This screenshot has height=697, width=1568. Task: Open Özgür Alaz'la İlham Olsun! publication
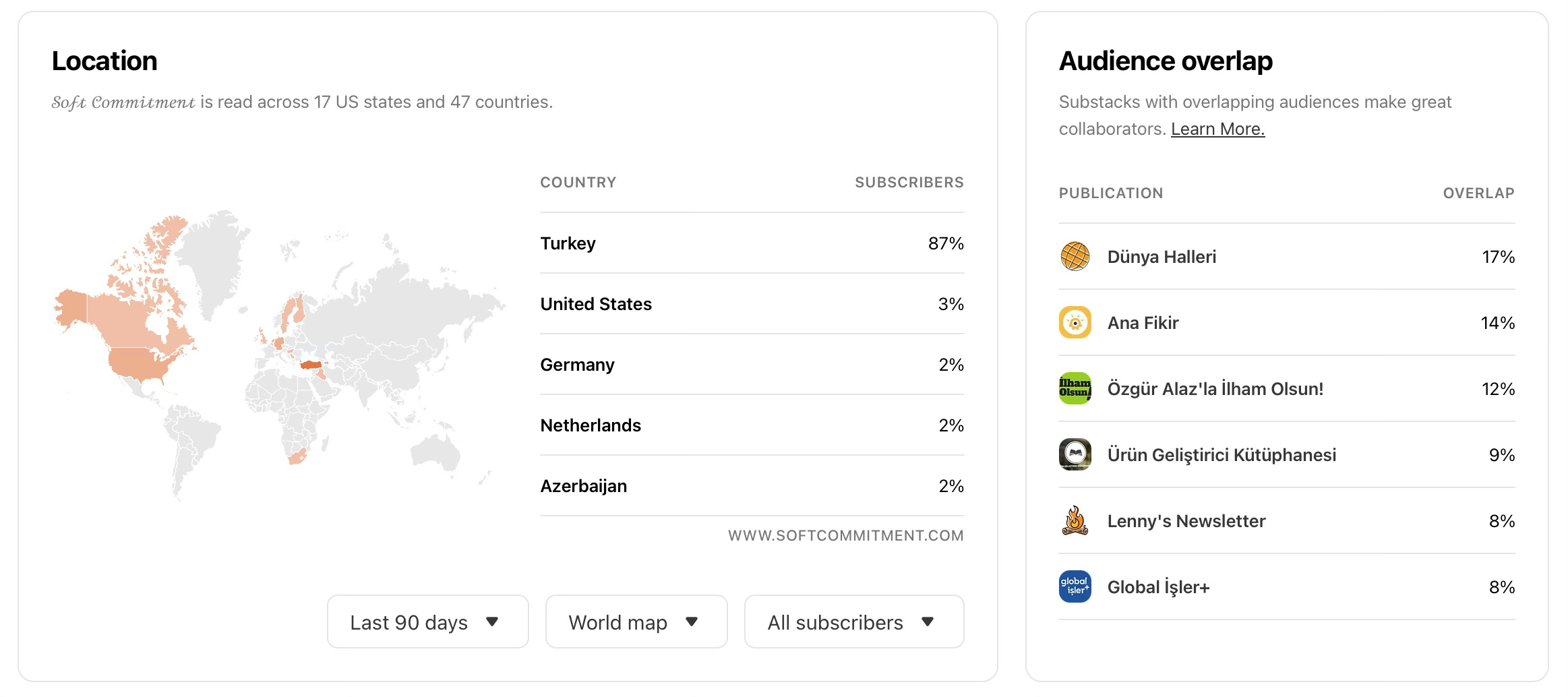tap(1215, 389)
